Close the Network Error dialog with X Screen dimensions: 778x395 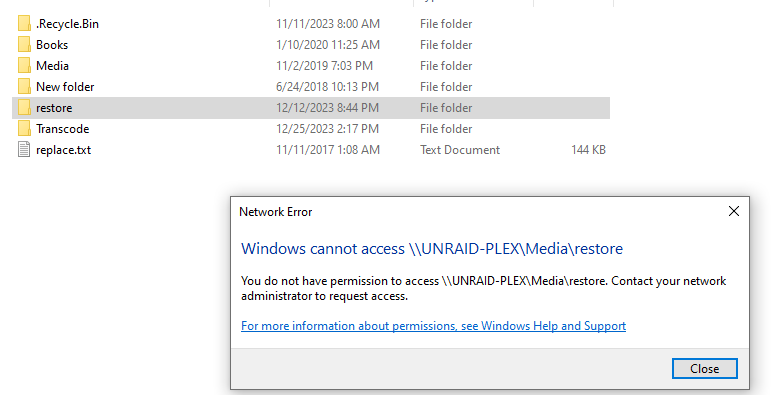coord(733,211)
